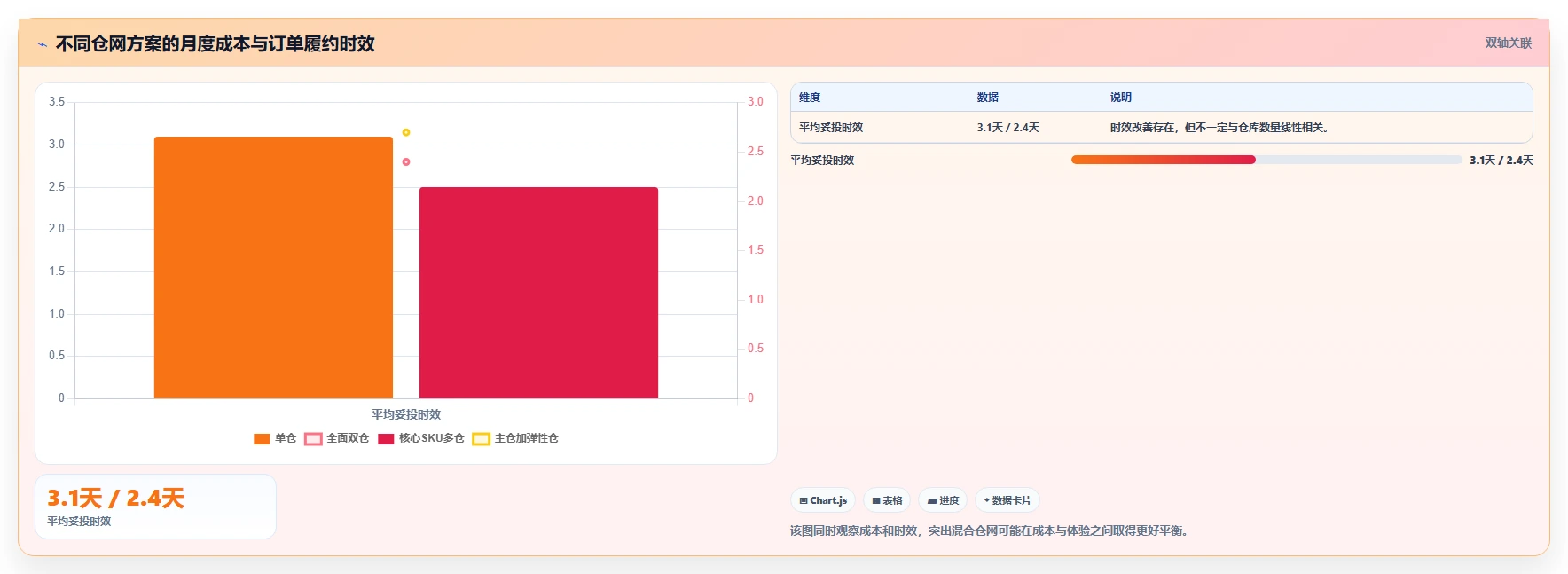The image size is (1568, 574).
Task: Click the 数据 table column header
Action: [988, 98]
